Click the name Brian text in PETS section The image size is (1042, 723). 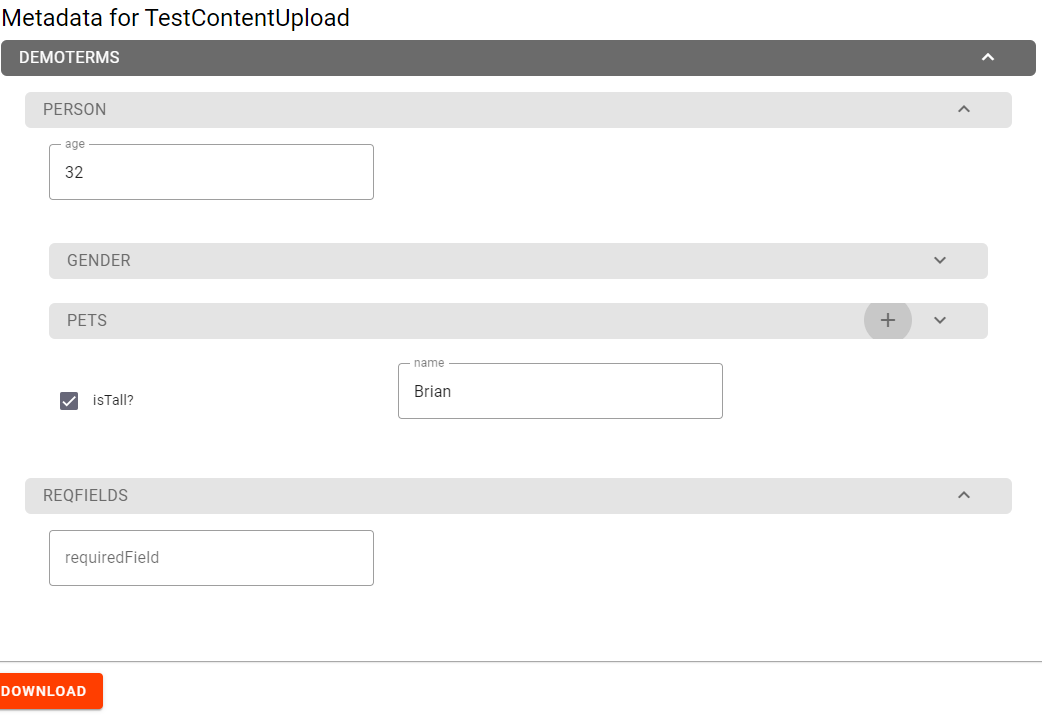pyautogui.click(x=432, y=391)
